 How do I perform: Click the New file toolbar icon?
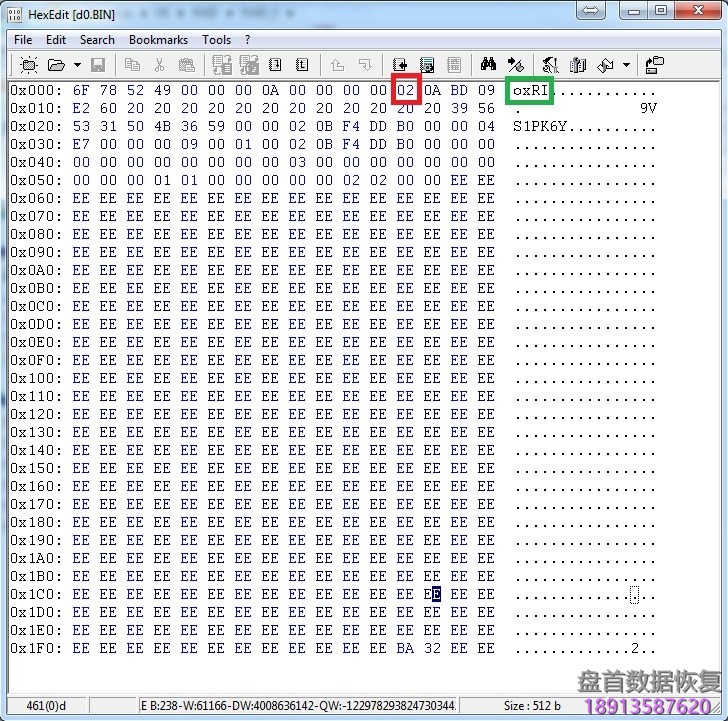point(28,65)
